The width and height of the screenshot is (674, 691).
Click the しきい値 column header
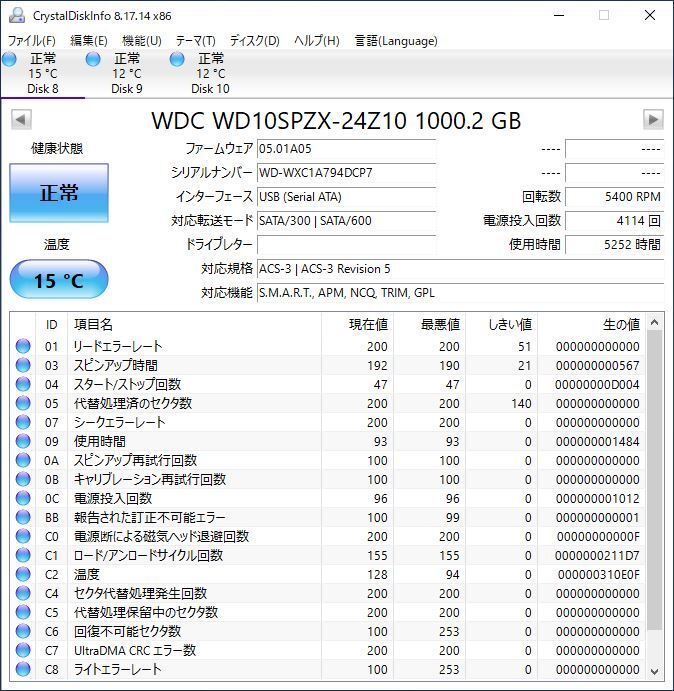click(501, 324)
